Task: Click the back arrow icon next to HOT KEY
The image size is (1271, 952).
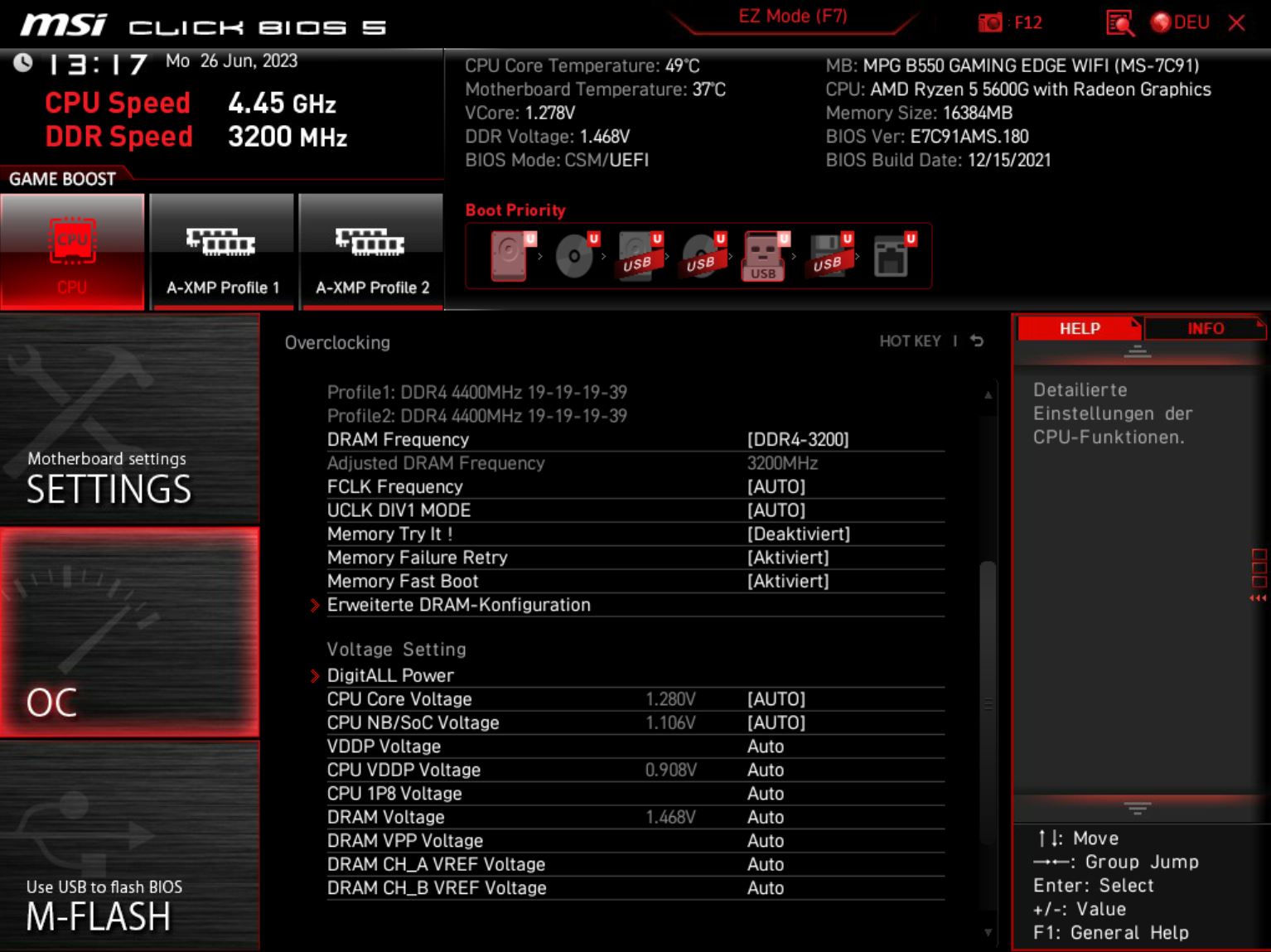Action: (977, 341)
